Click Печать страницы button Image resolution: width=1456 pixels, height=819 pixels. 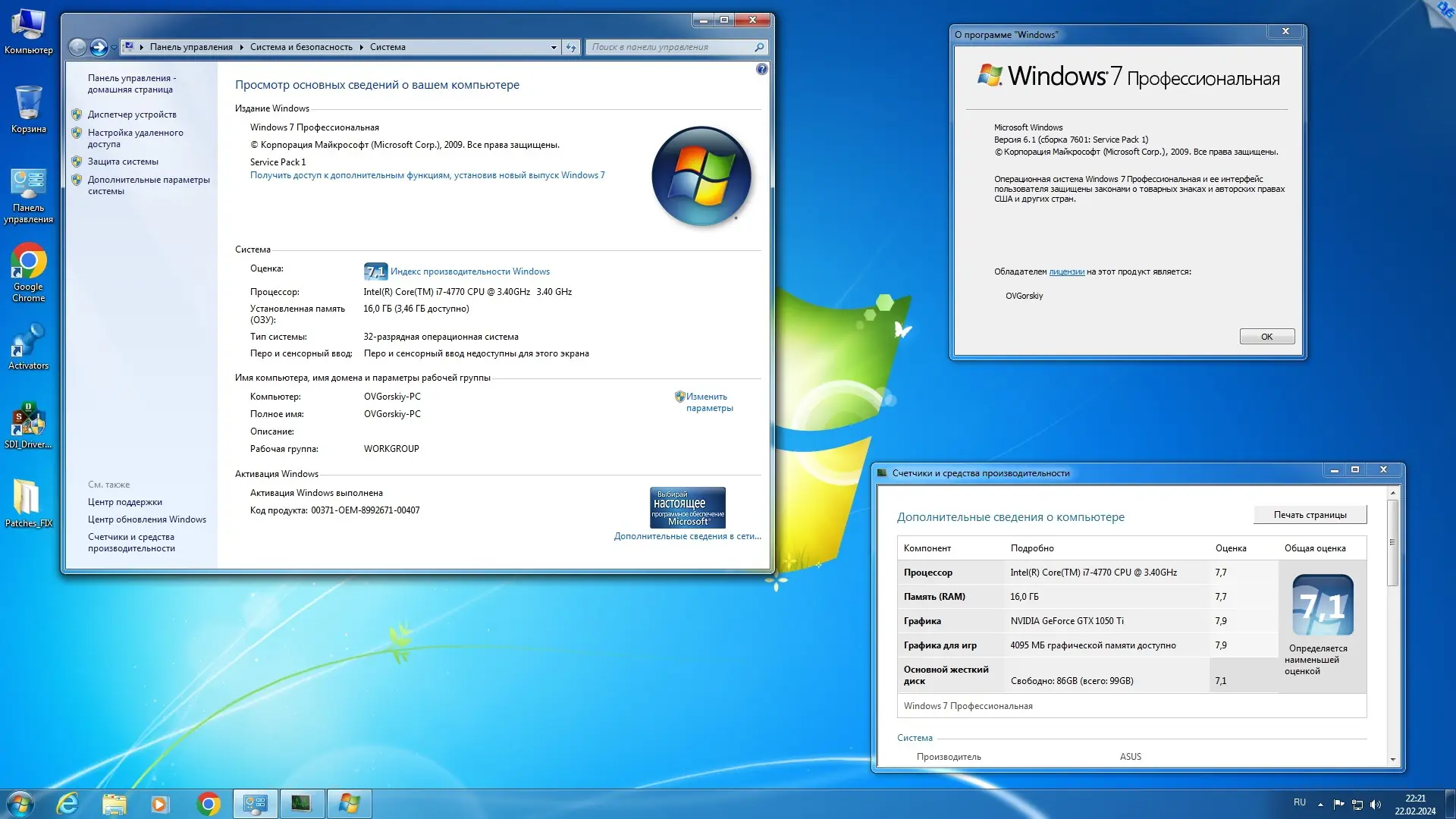pos(1310,515)
